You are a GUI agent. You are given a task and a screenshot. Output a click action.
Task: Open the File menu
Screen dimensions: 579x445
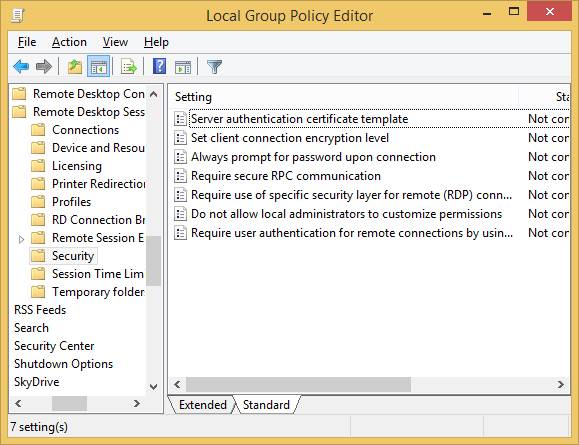(27, 42)
